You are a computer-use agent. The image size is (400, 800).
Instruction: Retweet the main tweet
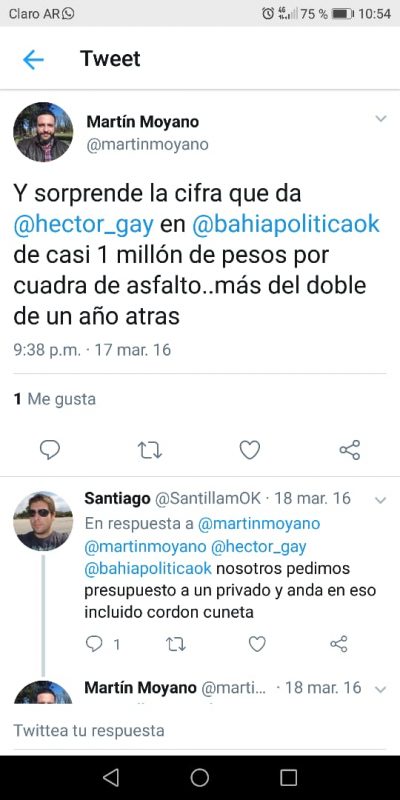150,450
